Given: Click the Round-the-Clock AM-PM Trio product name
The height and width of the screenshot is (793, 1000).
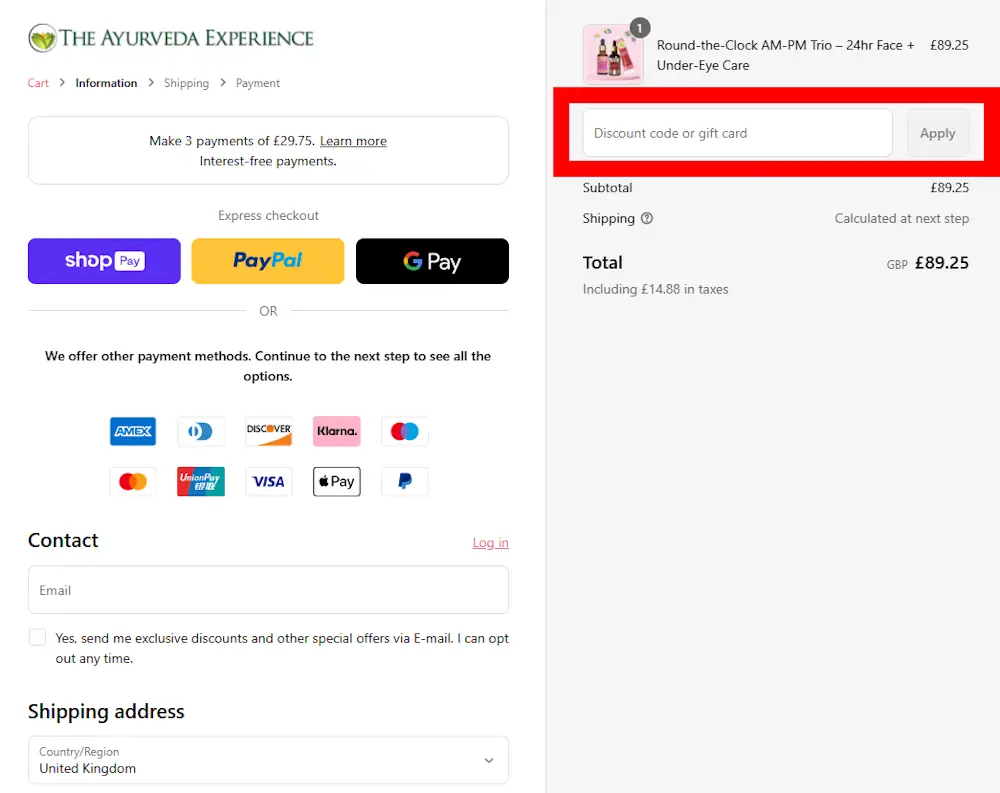Looking at the screenshot, I should click(x=785, y=55).
